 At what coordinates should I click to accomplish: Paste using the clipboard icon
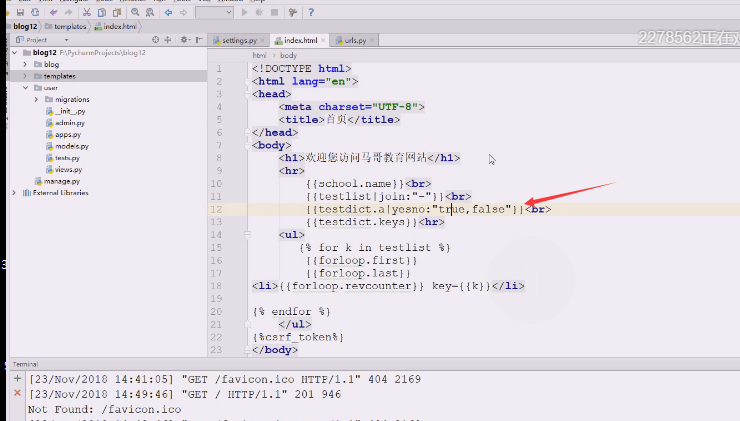117,12
